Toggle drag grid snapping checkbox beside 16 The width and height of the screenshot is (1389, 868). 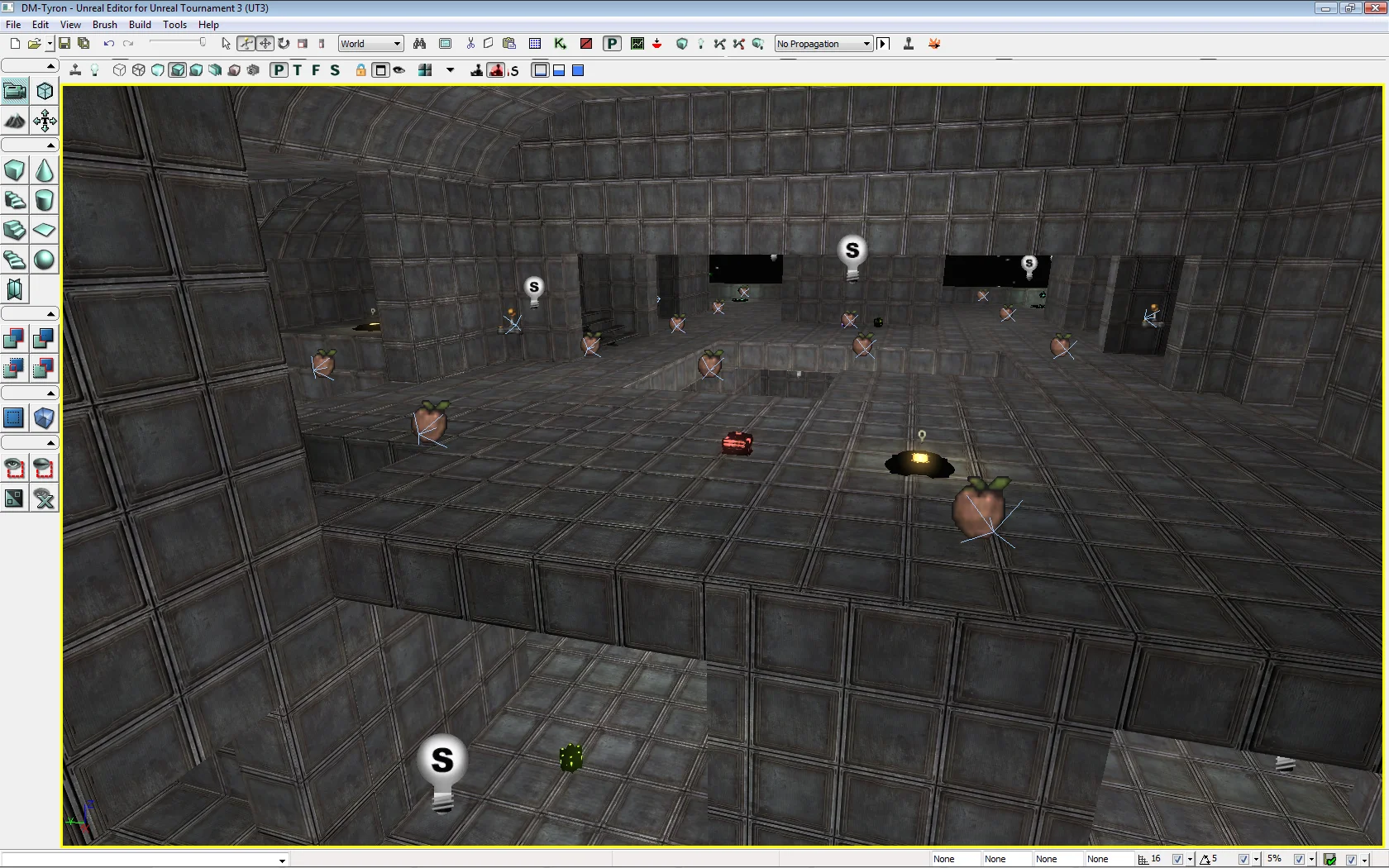(x=1177, y=860)
